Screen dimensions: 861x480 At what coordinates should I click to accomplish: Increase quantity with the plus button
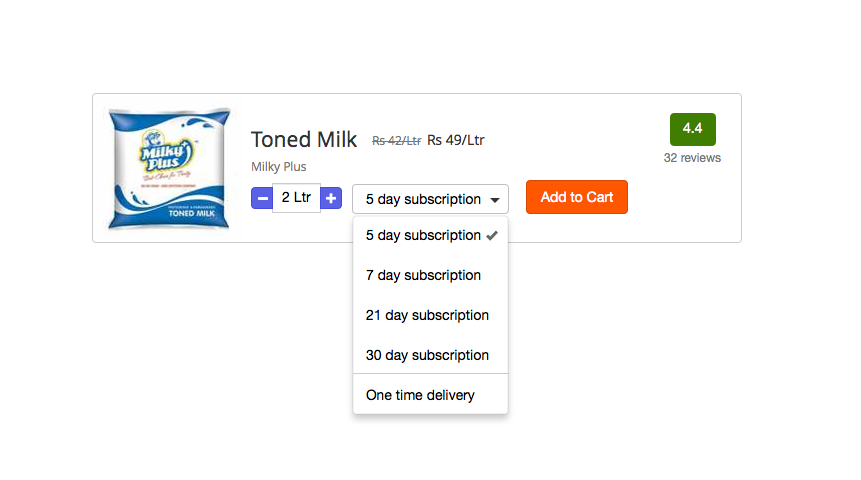[x=332, y=198]
